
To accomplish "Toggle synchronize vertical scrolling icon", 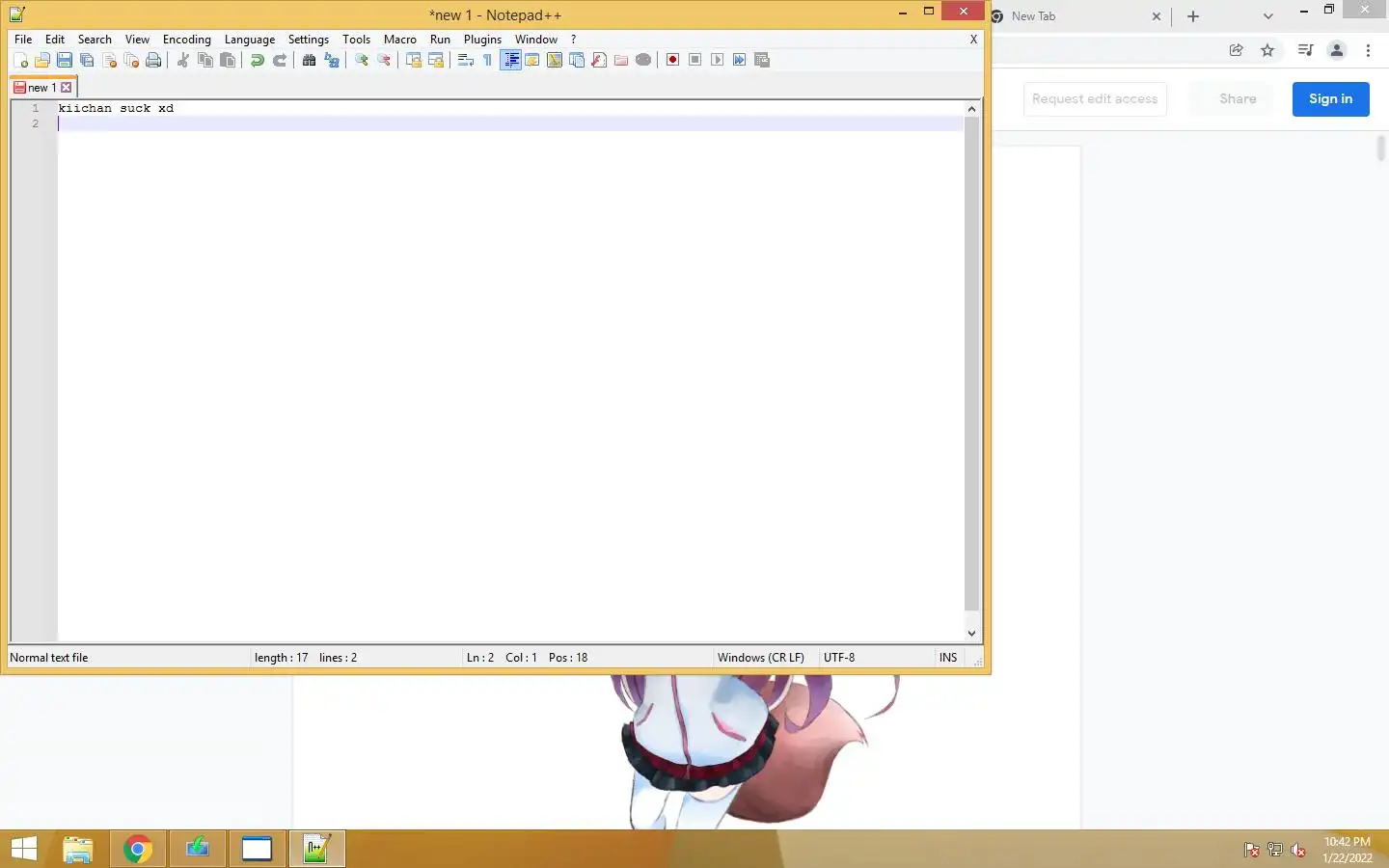I will (414, 60).
